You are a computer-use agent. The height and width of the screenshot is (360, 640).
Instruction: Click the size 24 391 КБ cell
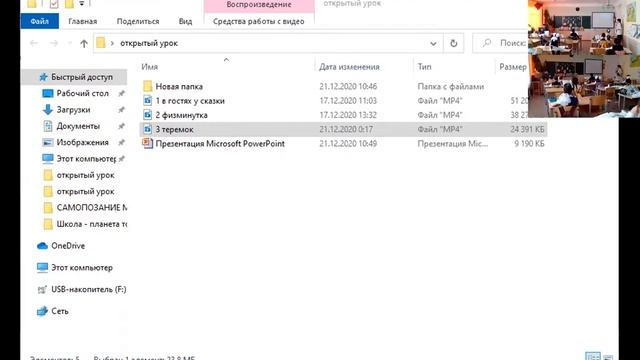(527, 129)
